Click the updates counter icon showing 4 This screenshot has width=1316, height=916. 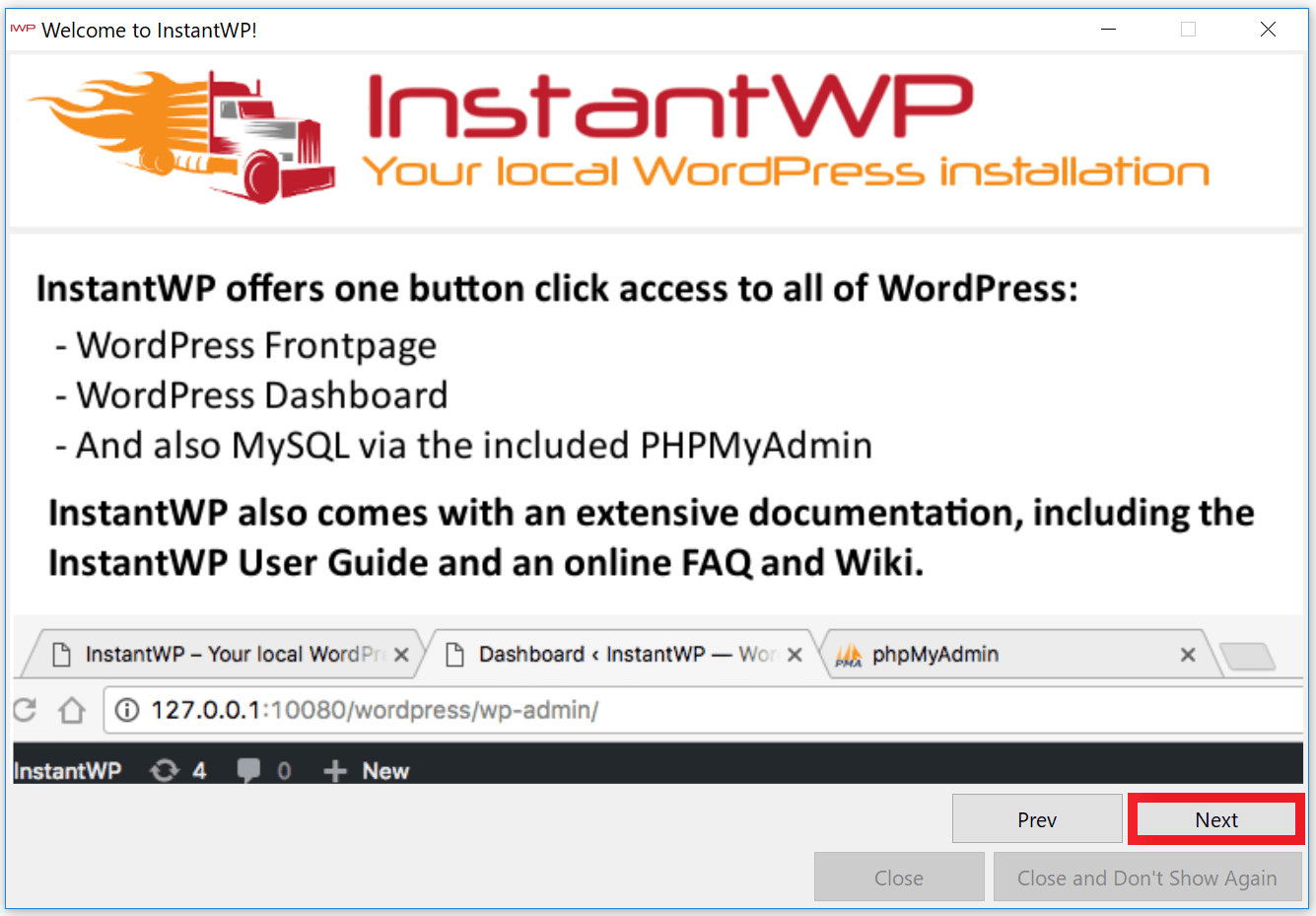(163, 770)
